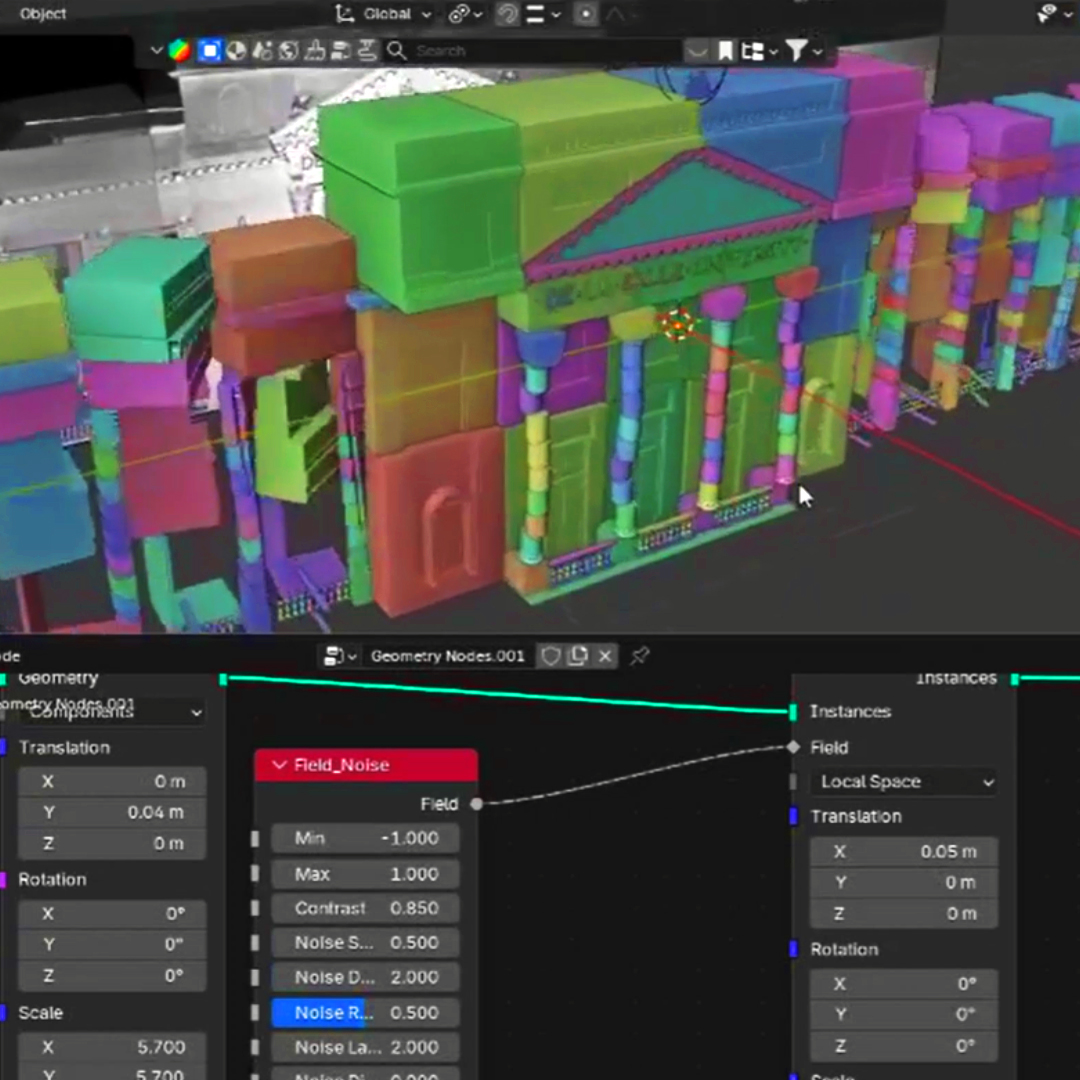Click the multicolor sphere icon
Image resolution: width=1080 pixels, height=1080 pixels.
[x=179, y=50]
